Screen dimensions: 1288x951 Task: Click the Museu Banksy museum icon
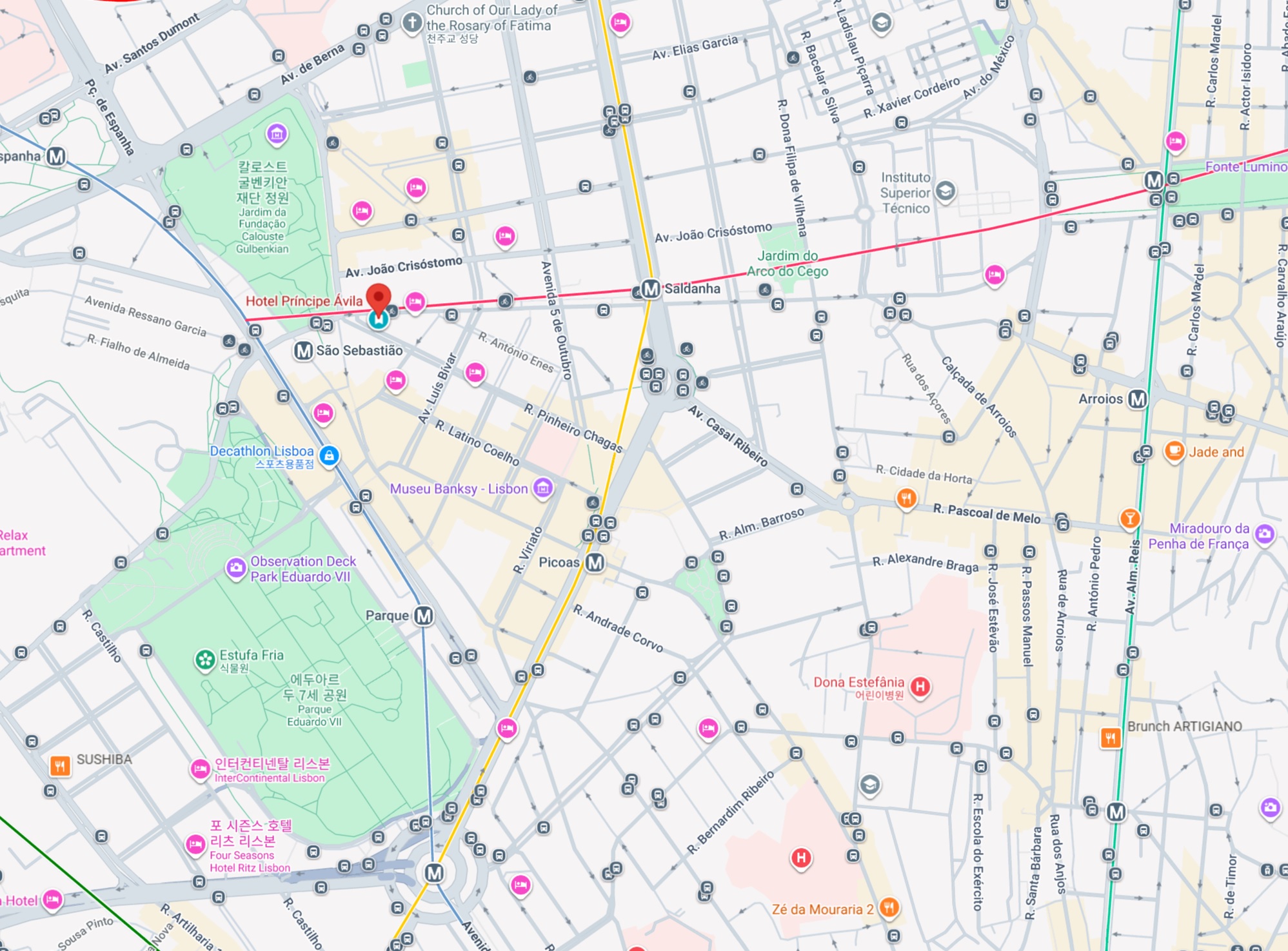pyautogui.click(x=543, y=488)
